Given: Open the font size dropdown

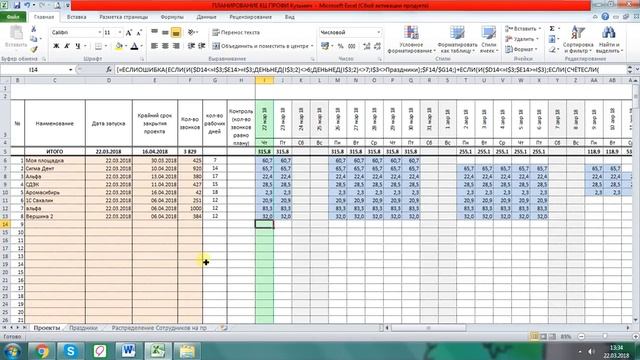Looking at the screenshot, I should pyautogui.click(x=120, y=32).
